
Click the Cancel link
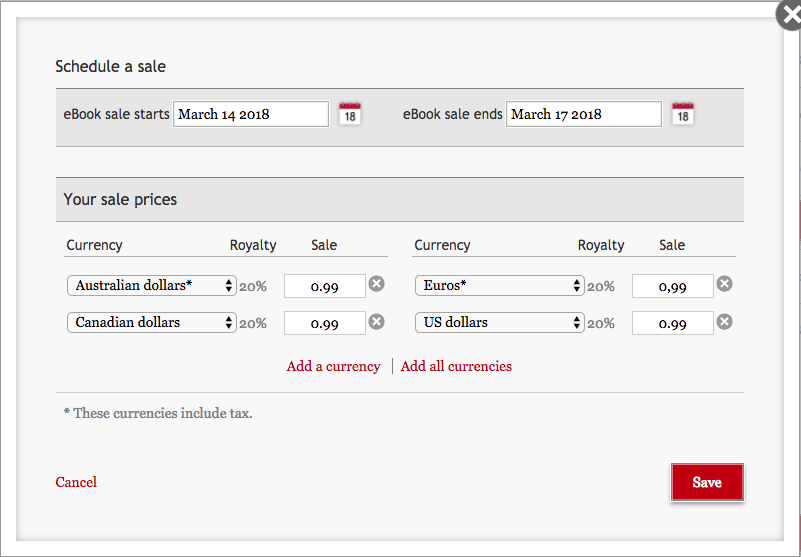point(76,482)
